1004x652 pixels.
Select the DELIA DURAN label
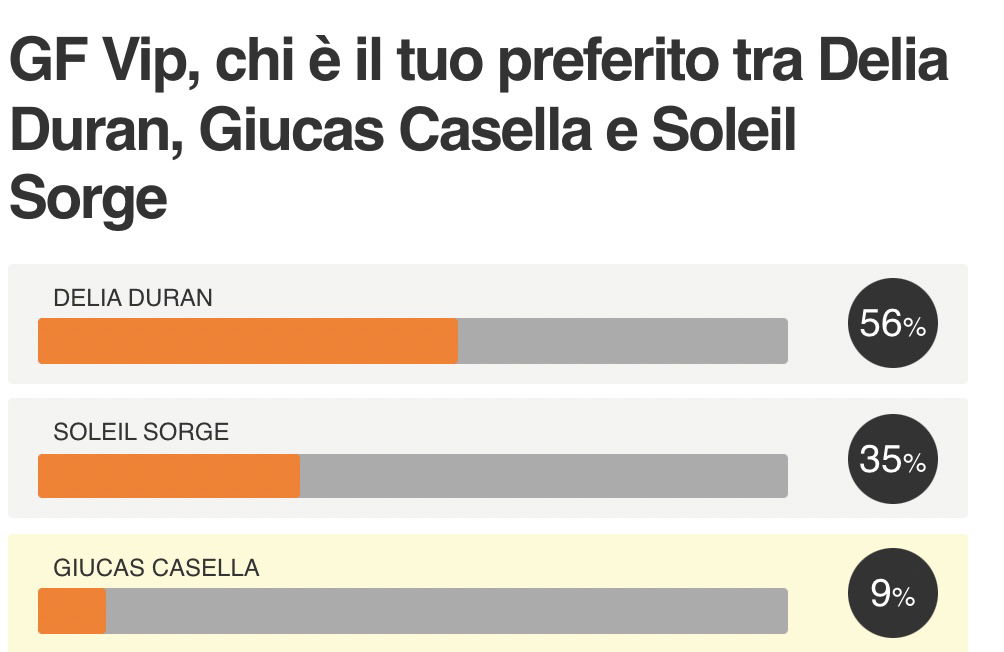pos(133,298)
